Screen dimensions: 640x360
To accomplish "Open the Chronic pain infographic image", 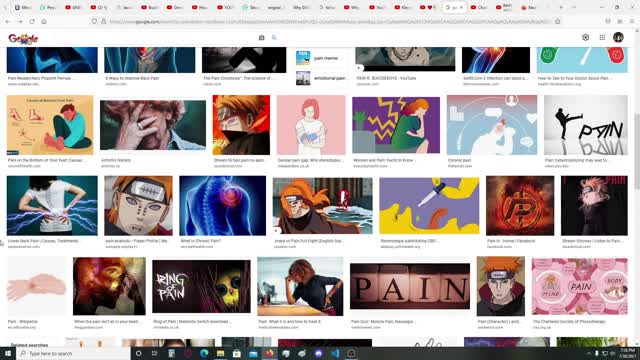I will point(492,125).
